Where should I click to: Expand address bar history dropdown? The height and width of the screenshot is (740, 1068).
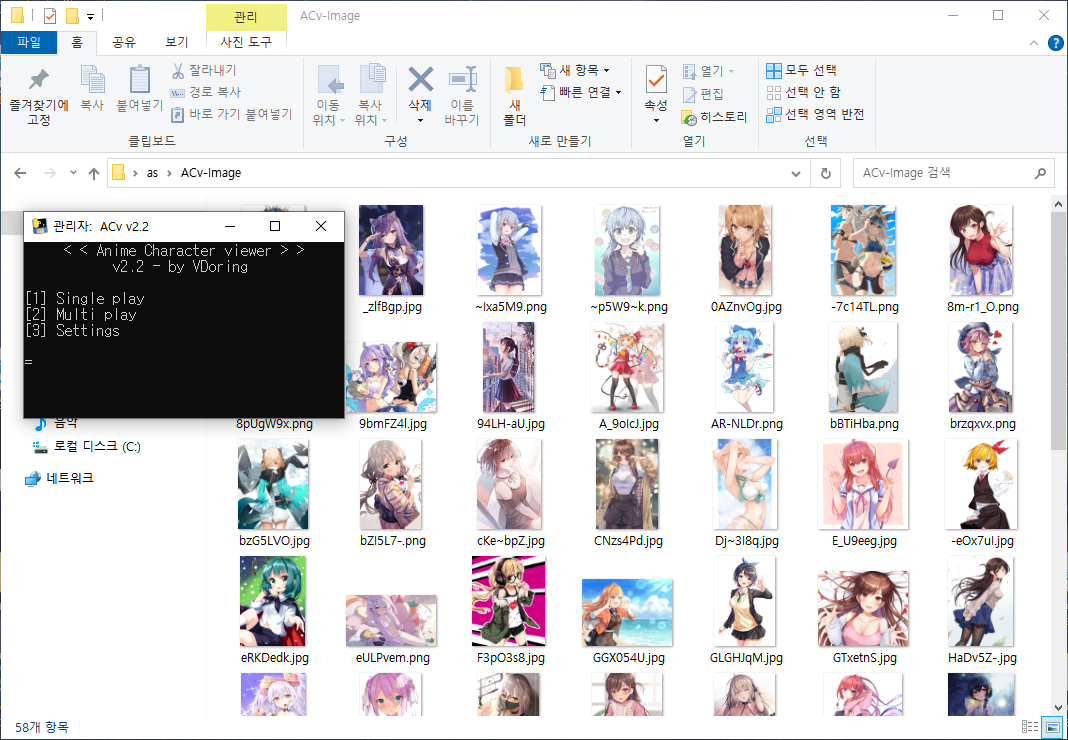pos(796,173)
